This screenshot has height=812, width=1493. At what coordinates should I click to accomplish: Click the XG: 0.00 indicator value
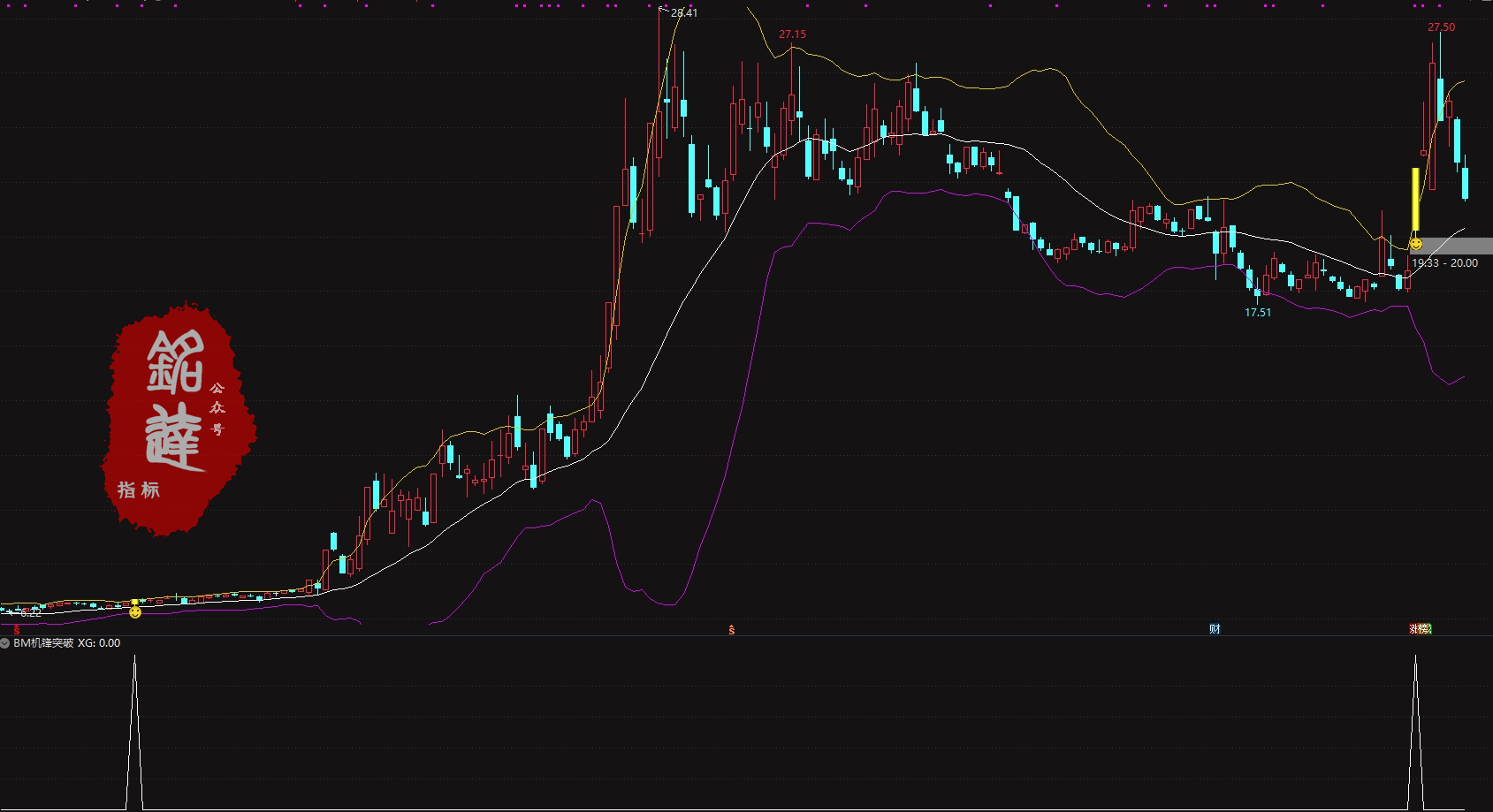99,643
